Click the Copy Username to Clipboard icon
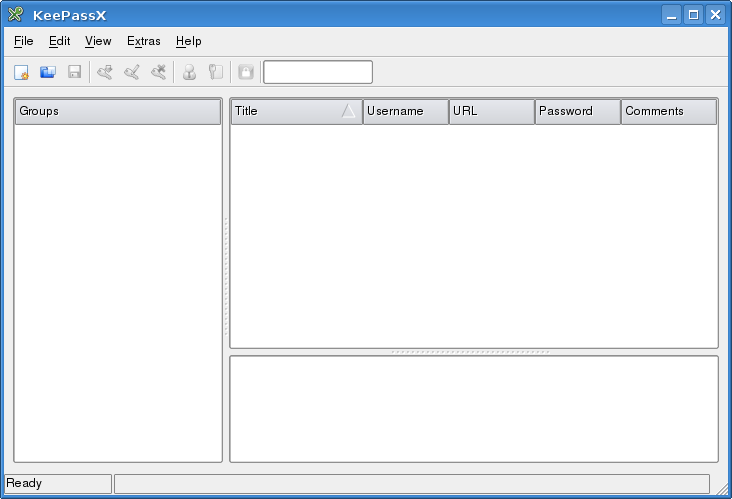This screenshot has height=499, width=732. coord(189,72)
